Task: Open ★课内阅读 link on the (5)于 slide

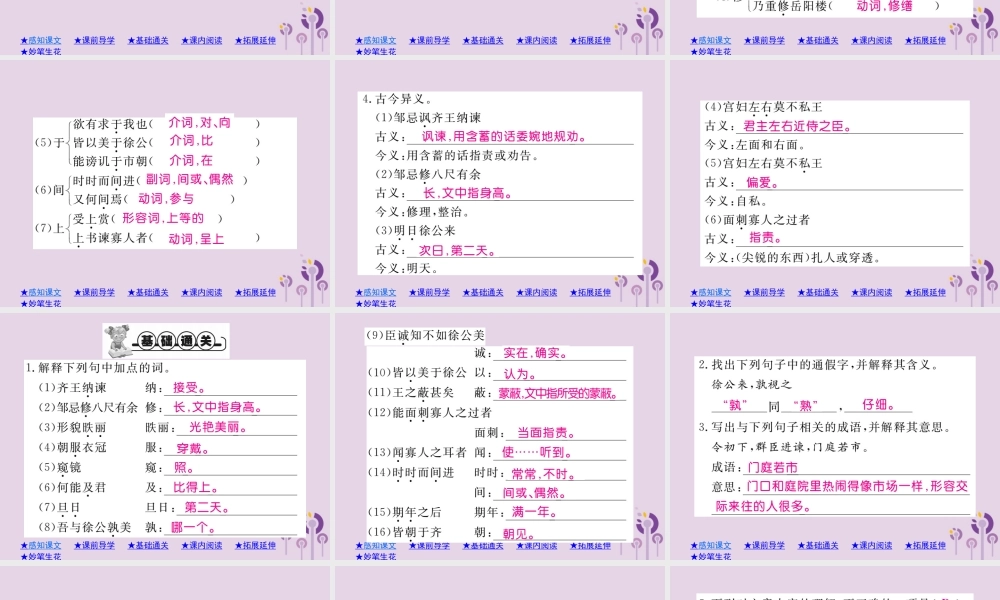Action: point(202,293)
